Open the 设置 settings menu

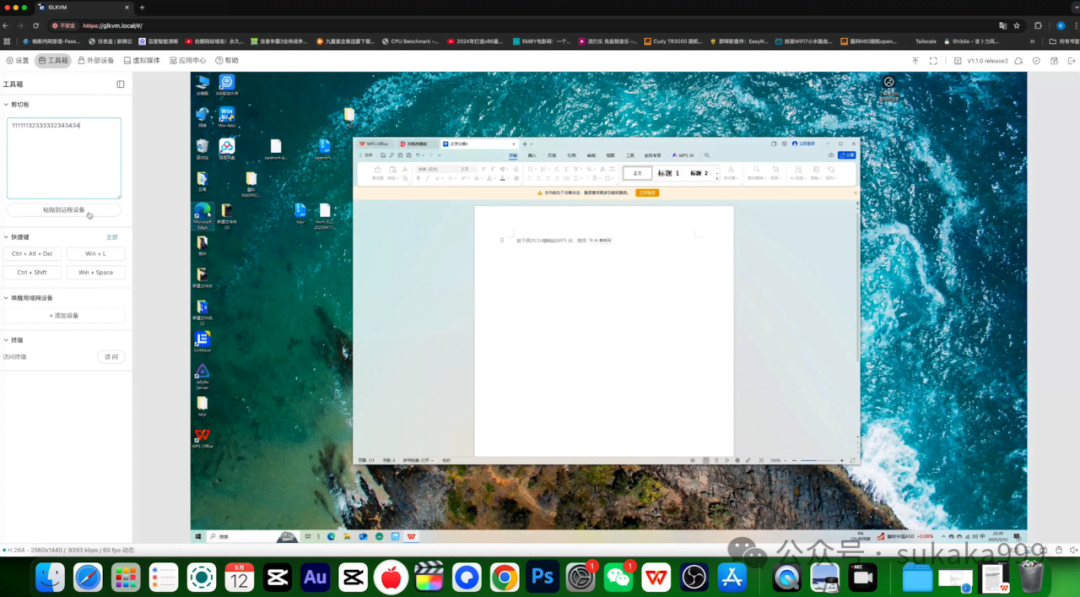(x=18, y=61)
